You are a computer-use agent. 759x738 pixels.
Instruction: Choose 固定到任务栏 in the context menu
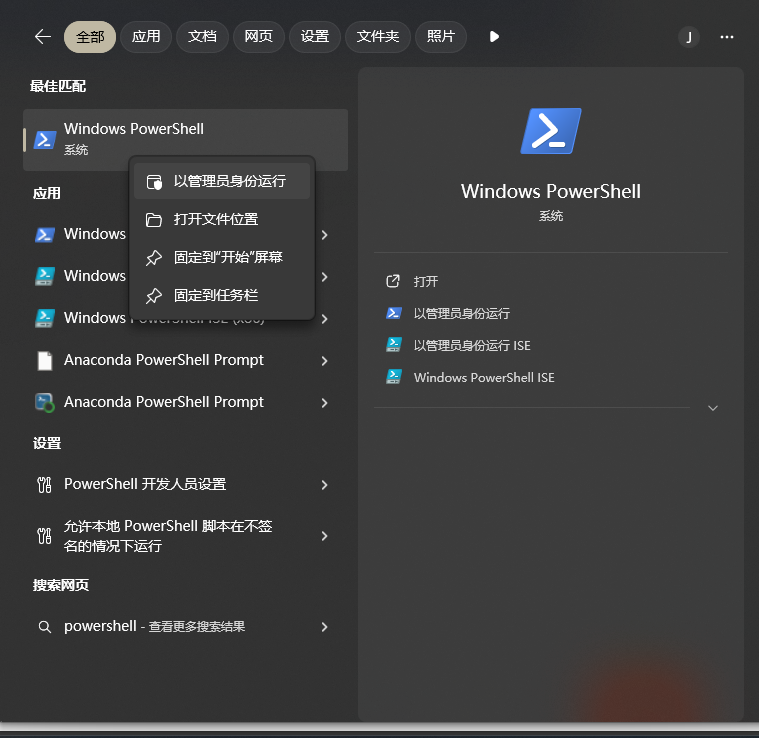click(222, 295)
